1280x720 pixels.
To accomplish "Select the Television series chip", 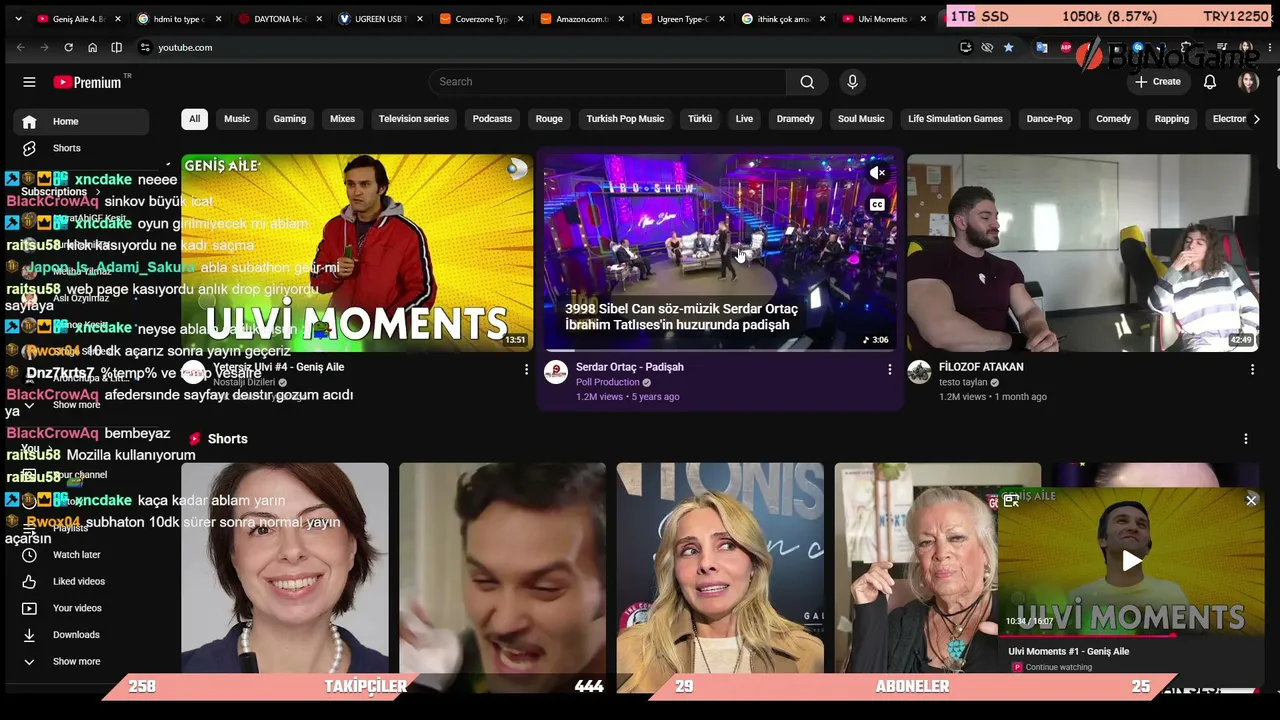I will 414,119.
